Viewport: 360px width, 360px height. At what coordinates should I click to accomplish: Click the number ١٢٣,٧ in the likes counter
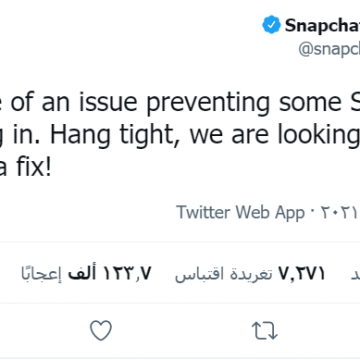pyautogui.click(x=126, y=273)
